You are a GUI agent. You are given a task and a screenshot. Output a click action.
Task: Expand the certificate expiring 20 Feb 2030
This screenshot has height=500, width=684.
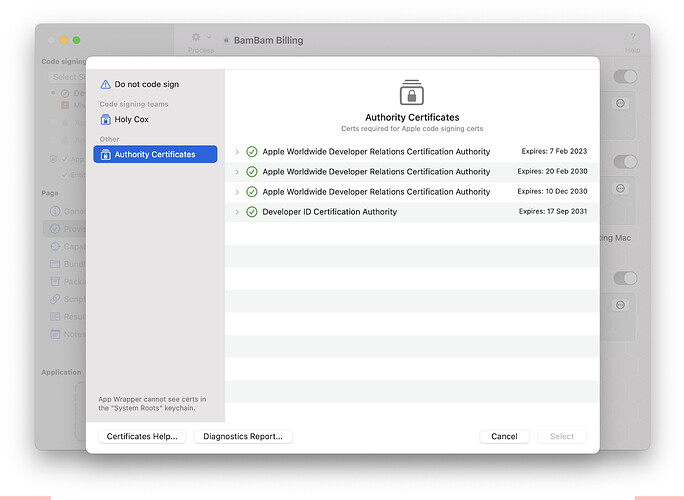tap(237, 172)
